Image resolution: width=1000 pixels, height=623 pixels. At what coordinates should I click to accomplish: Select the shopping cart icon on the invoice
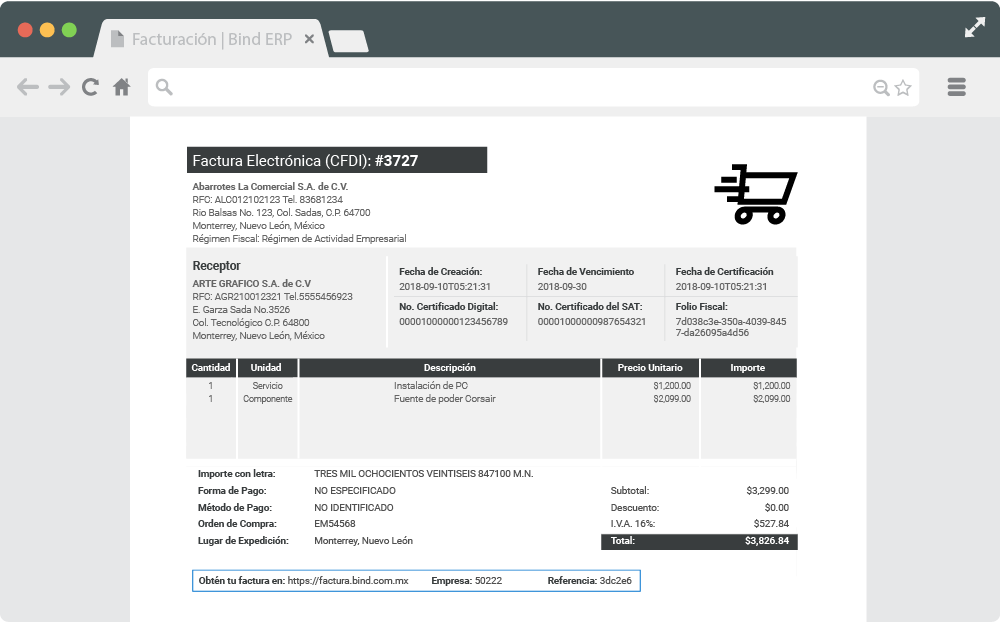tap(755, 195)
